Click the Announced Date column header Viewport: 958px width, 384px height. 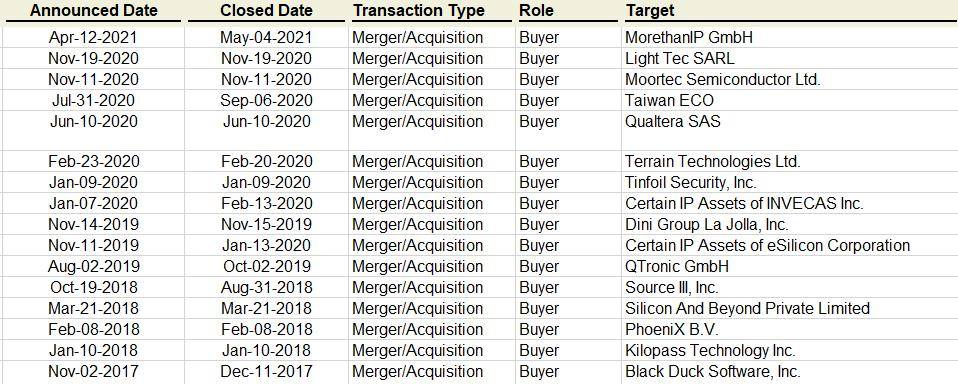[x=93, y=10]
